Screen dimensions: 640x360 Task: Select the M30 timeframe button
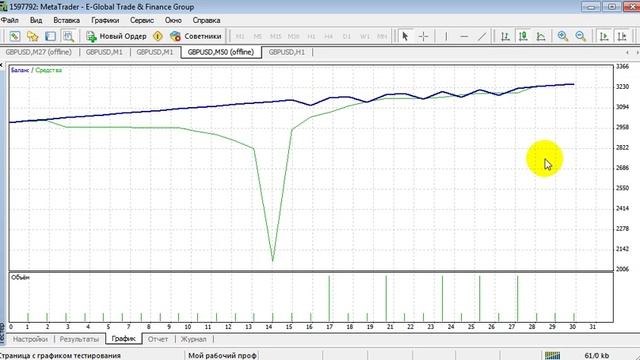click(x=293, y=36)
